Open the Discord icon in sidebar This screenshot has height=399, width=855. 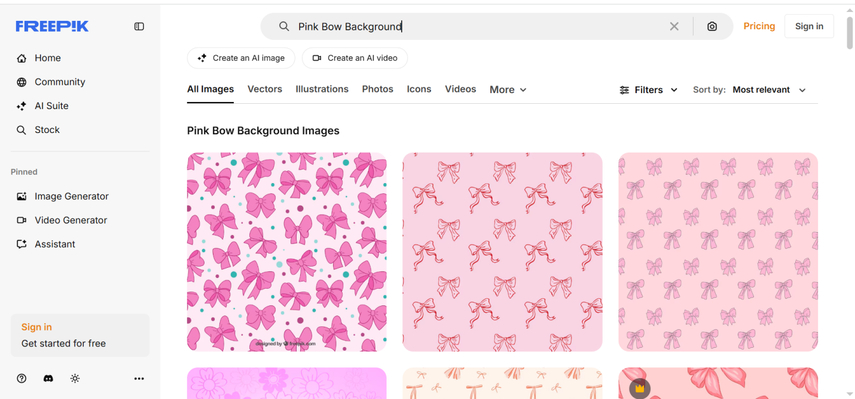click(x=48, y=378)
